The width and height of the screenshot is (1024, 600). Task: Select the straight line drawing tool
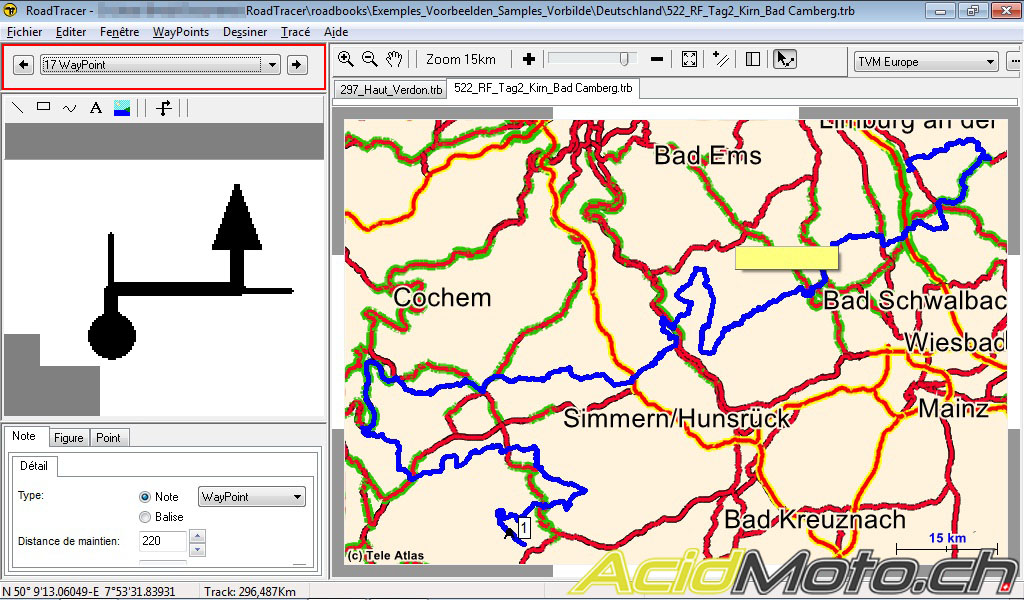point(18,108)
